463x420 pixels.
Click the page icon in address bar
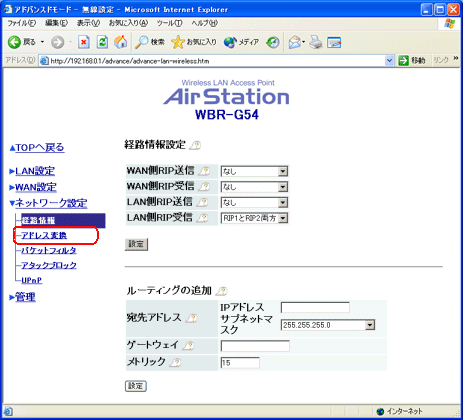coord(44,61)
